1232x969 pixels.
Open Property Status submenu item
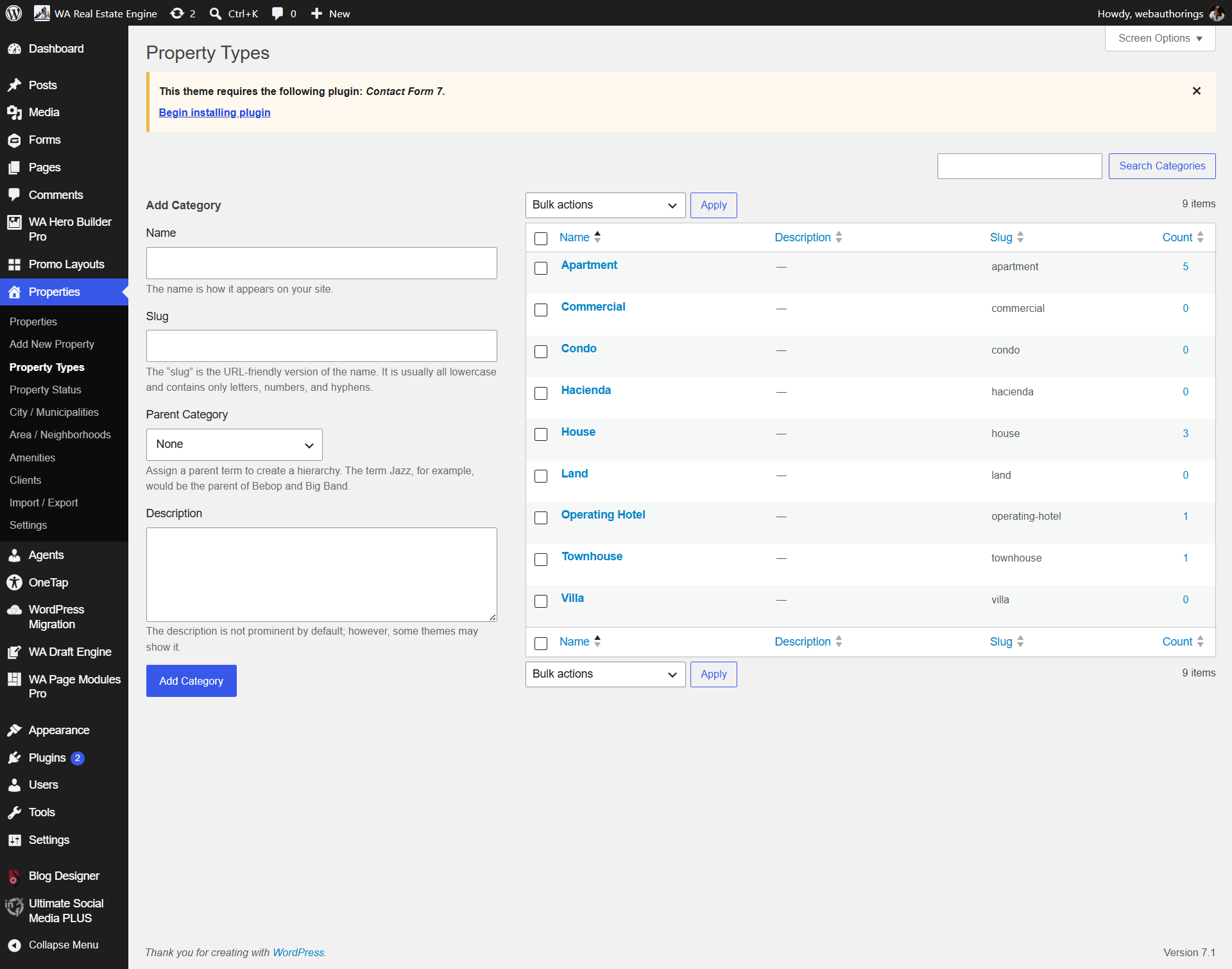46,390
